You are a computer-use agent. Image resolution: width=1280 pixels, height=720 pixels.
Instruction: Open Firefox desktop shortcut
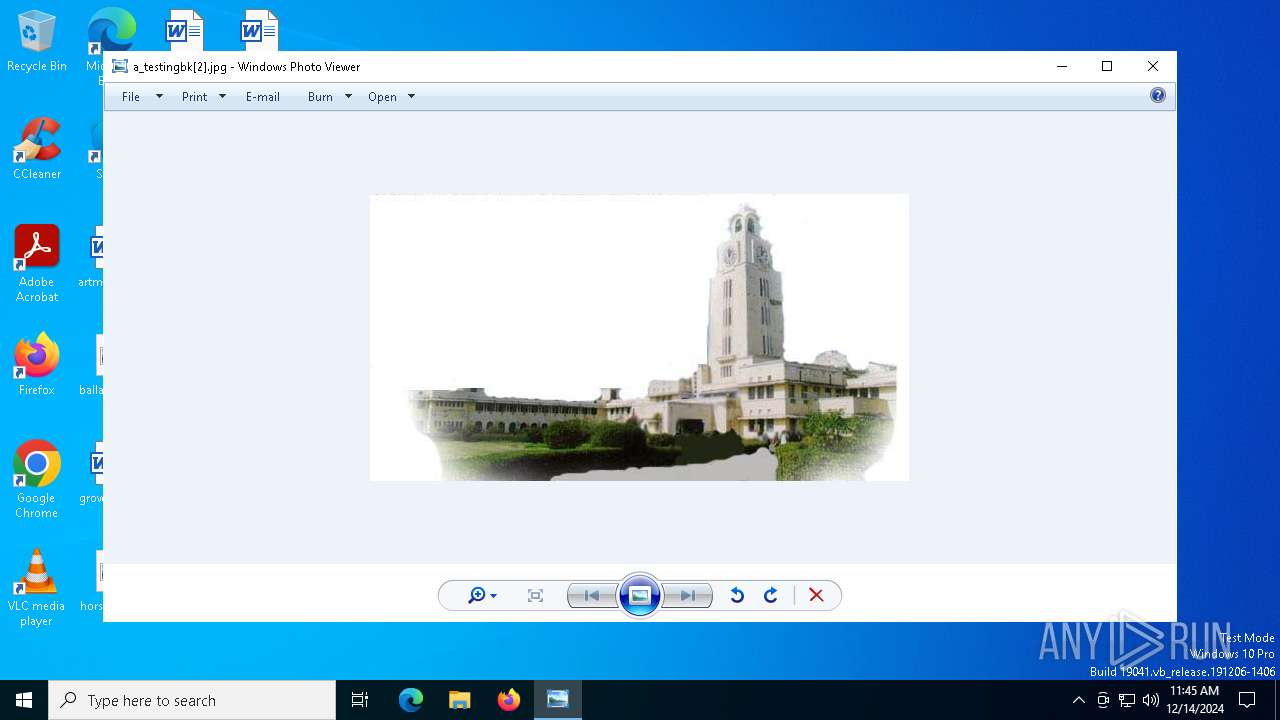click(37, 365)
